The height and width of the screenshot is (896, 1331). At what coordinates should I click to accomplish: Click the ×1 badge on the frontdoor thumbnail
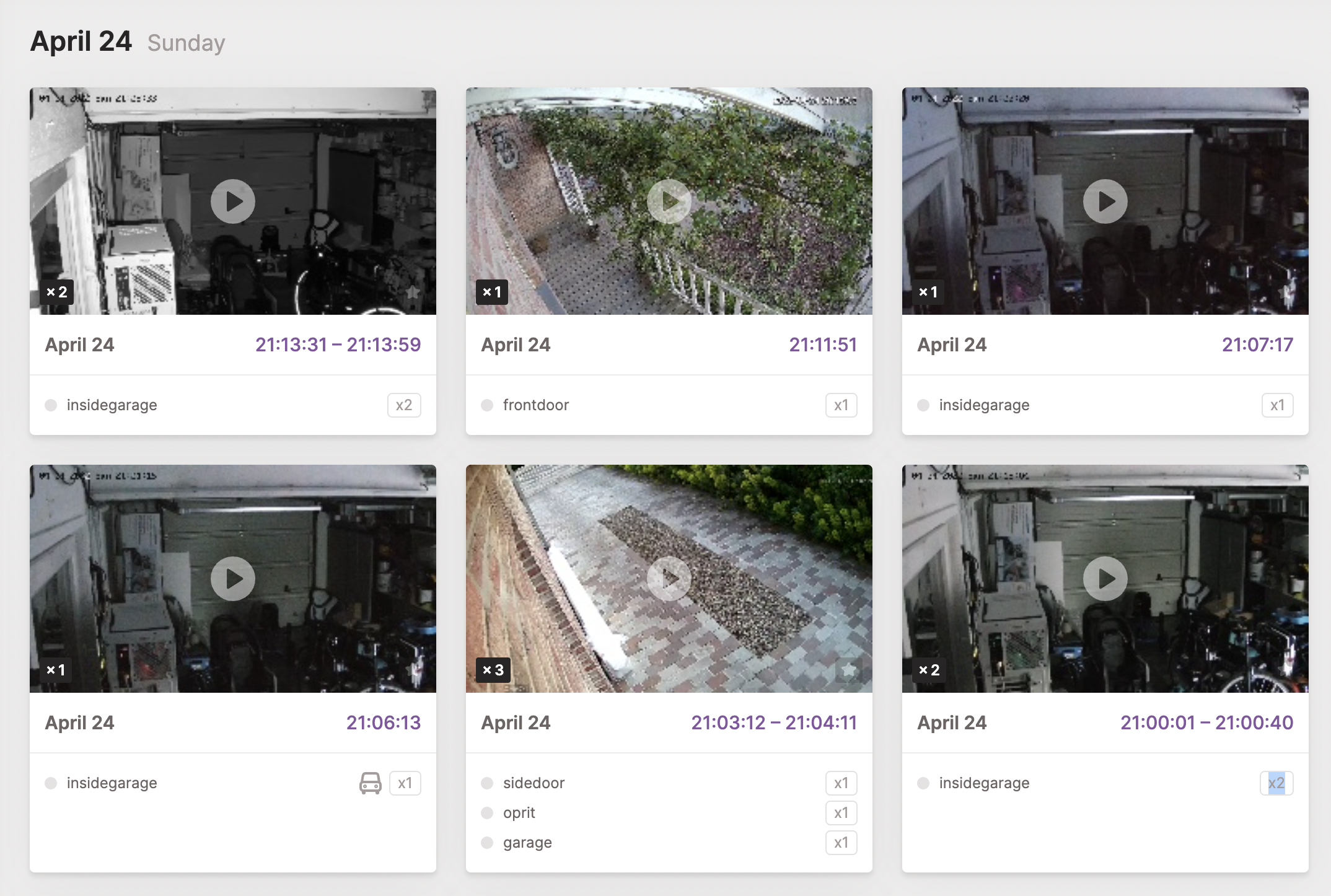(x=493, y=292)
